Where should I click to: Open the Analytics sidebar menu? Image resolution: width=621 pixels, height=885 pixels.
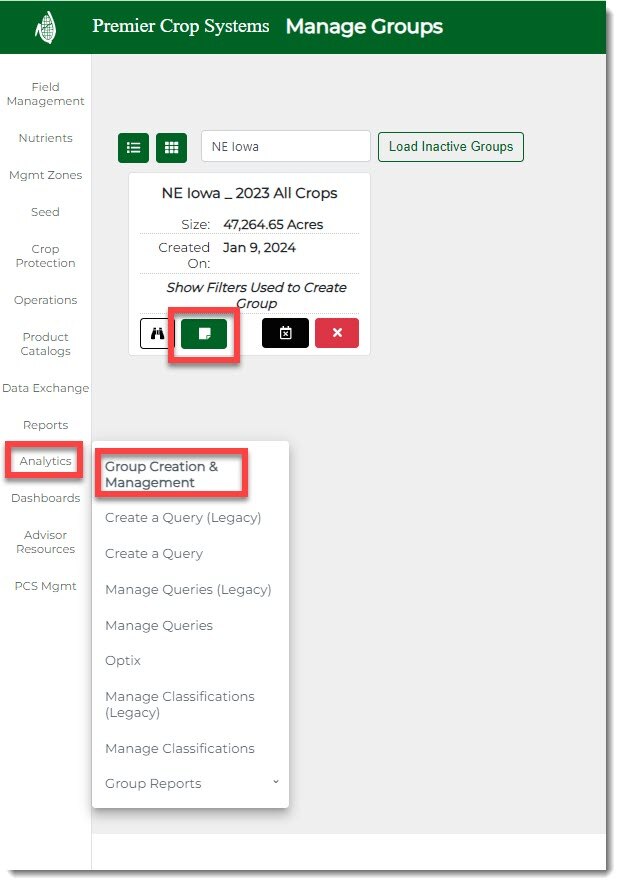click(45, 461)
